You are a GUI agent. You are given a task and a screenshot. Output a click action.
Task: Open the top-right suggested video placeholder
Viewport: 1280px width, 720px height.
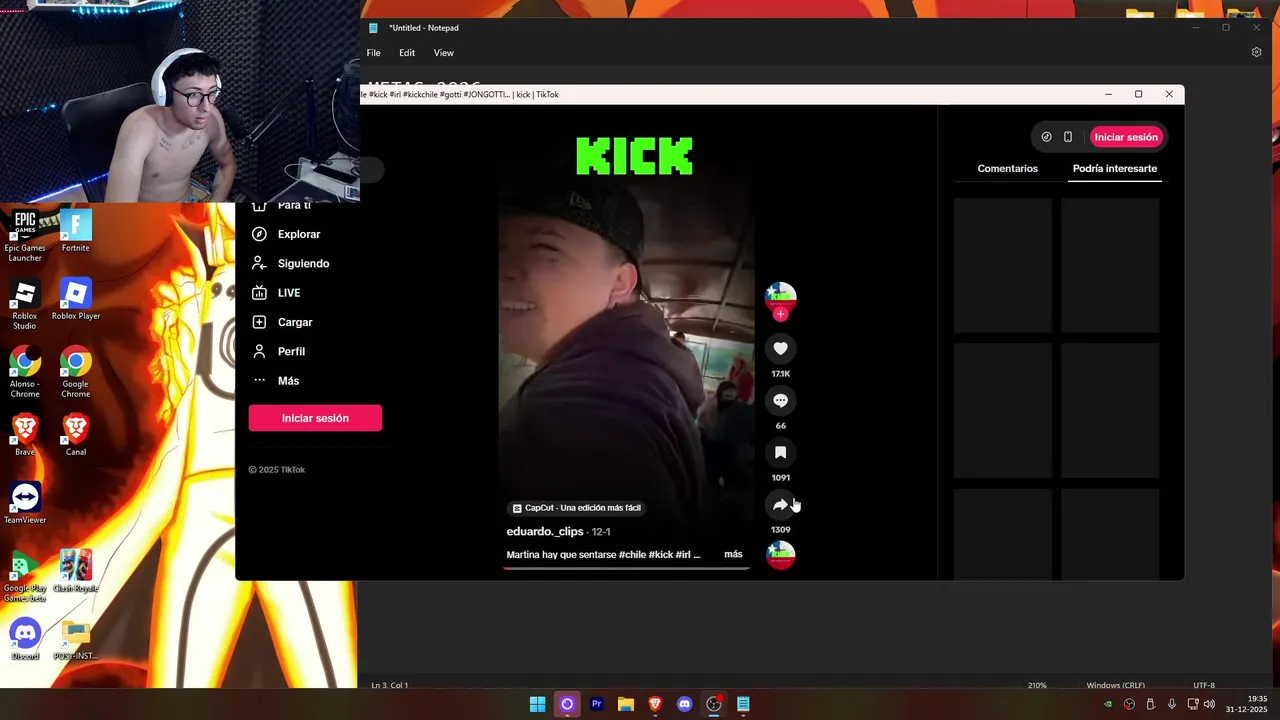tap(1110, 265)
